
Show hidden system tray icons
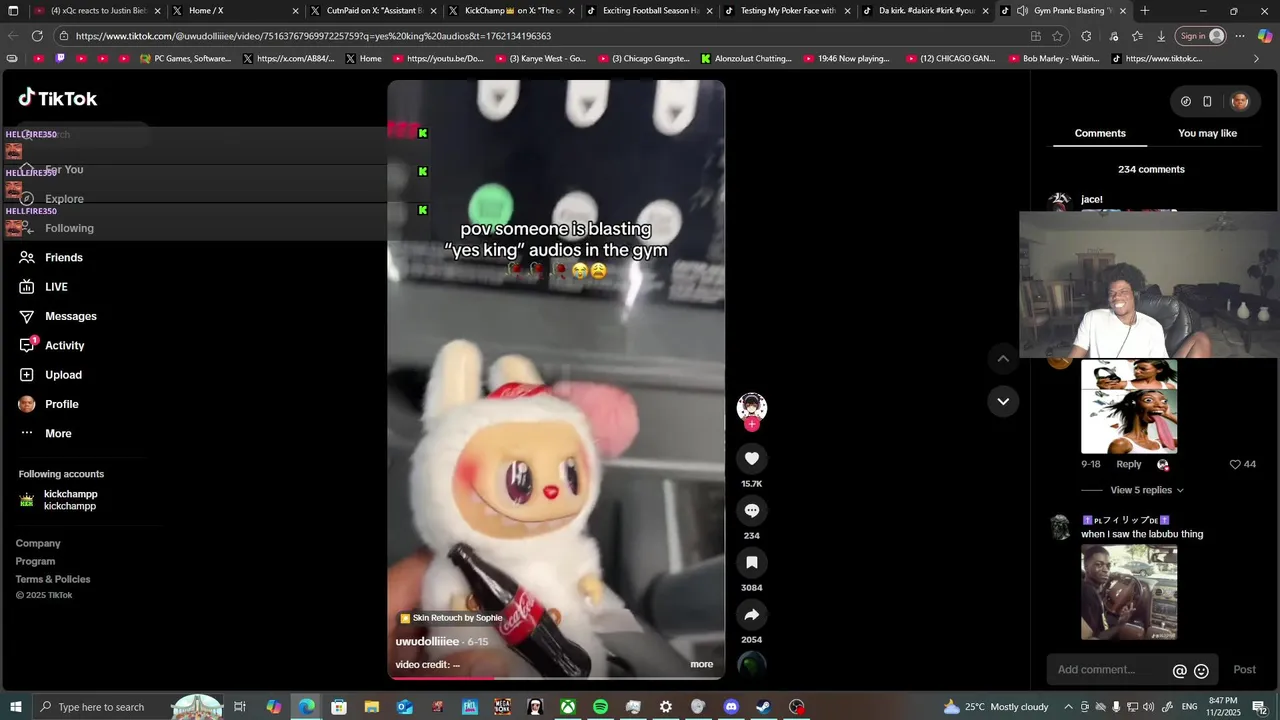tap(1068, 707)
